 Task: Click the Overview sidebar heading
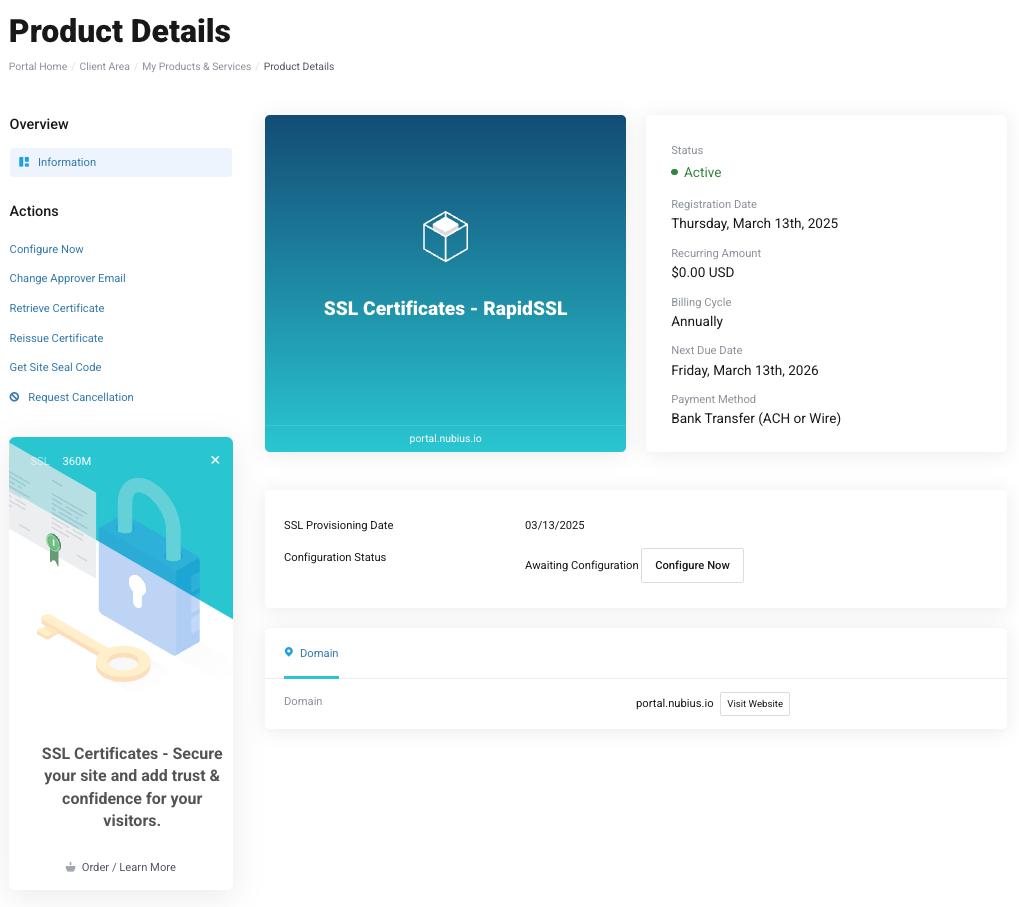coord(39,124)
